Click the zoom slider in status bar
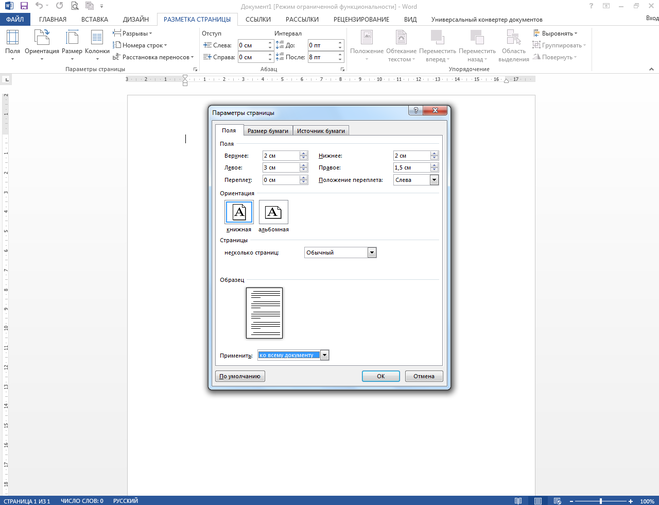 pyautogui.click(x=601, y=500)
